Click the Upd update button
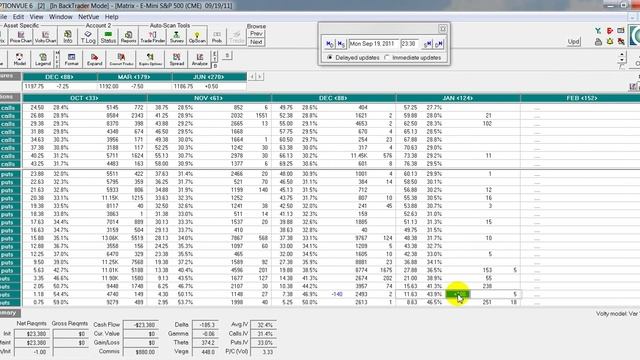 coord(573,42)
